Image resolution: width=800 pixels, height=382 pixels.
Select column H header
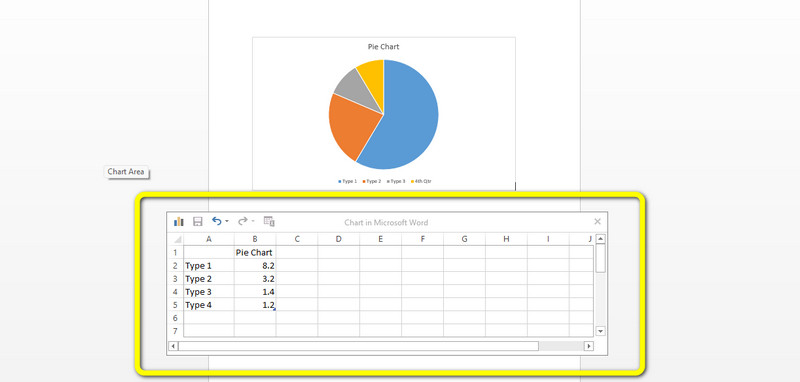click(x=506, y=239)
